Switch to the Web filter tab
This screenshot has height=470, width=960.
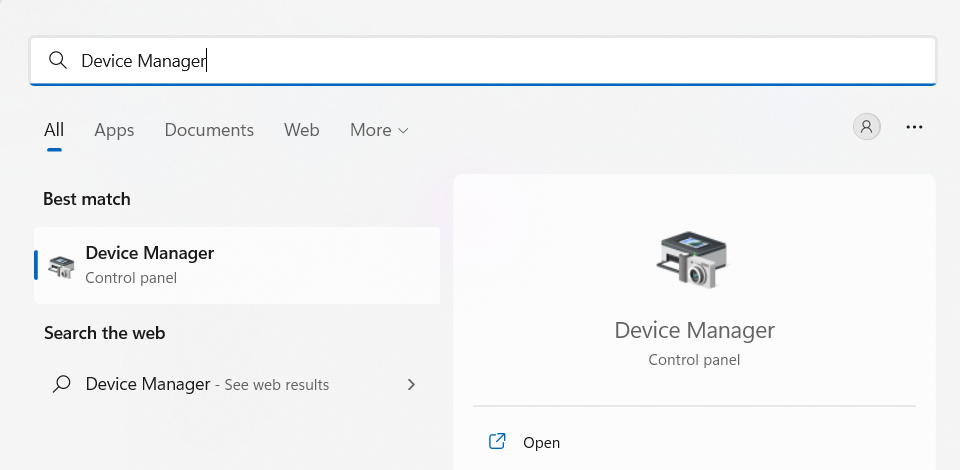[x=301, y=130]
